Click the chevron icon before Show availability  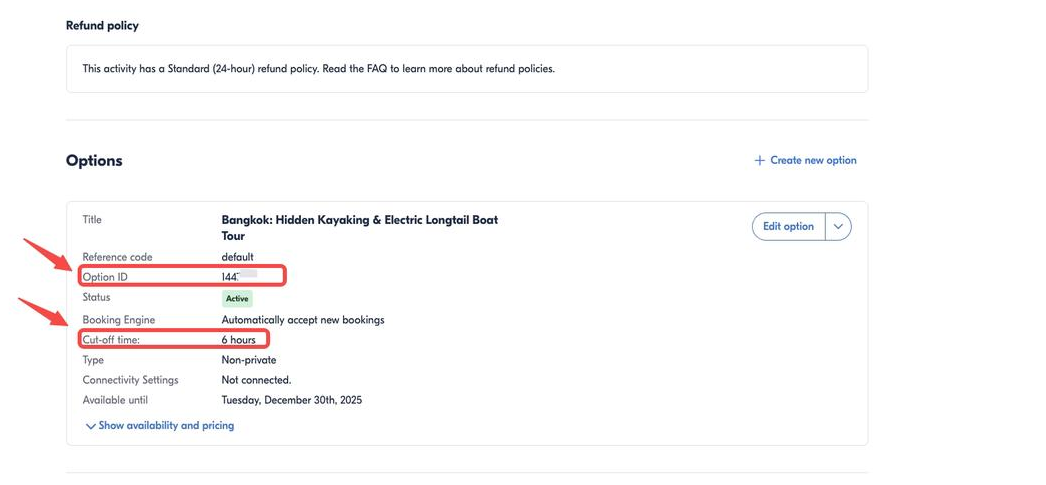pos(91,426)
